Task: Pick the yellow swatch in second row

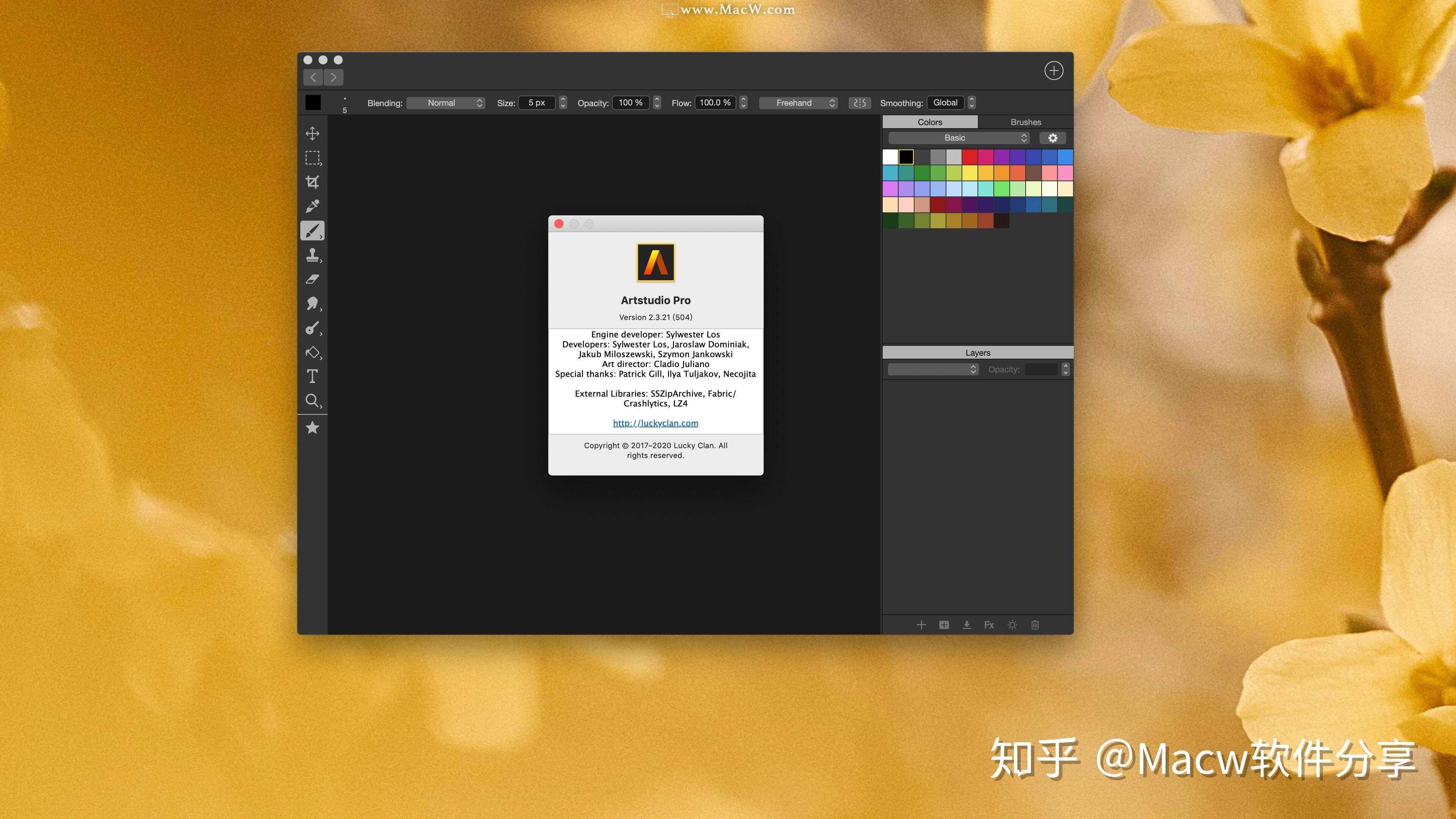Action: click(x=970, y=173)
